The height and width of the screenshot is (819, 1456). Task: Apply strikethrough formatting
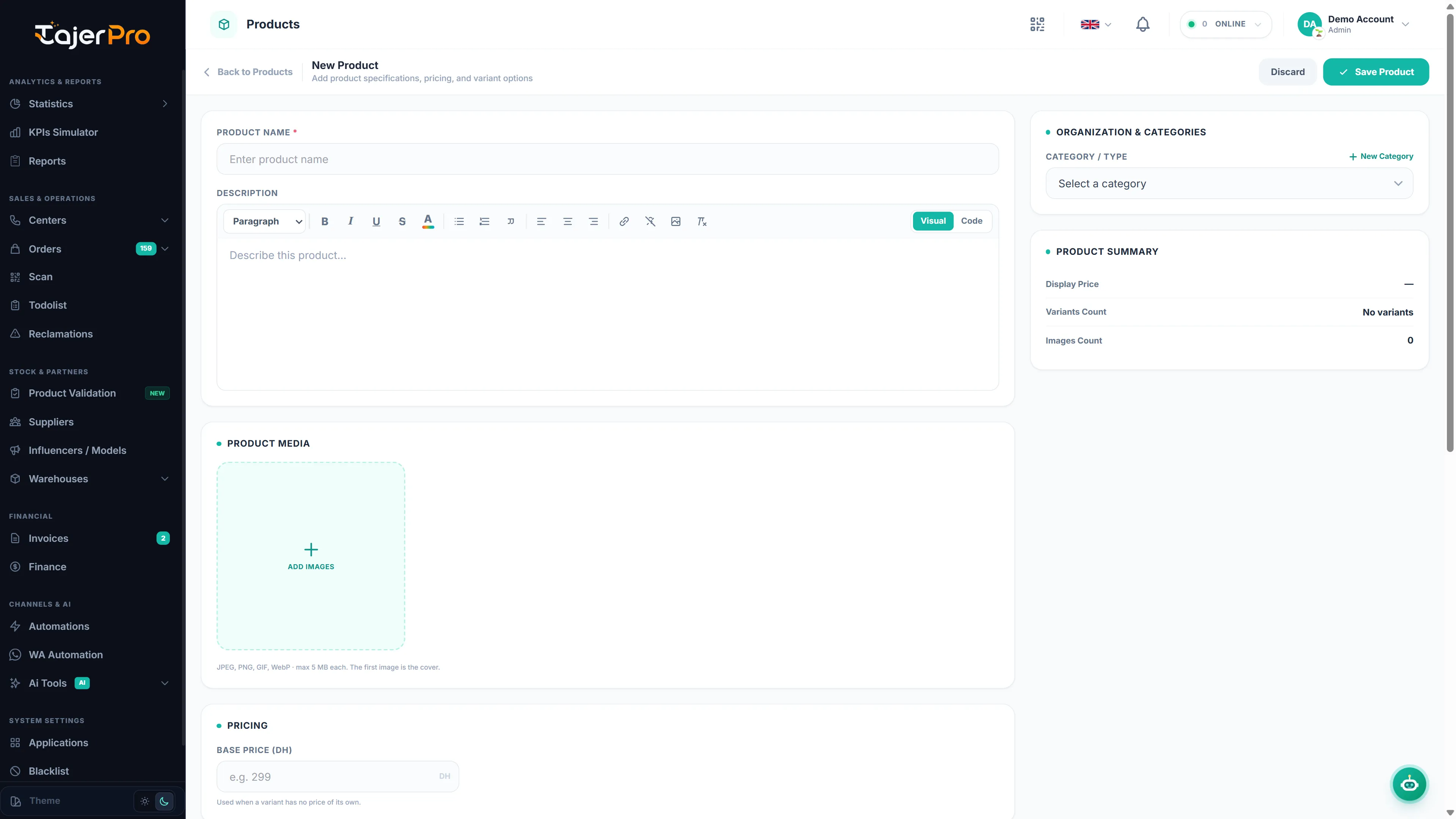click(402, 221)
